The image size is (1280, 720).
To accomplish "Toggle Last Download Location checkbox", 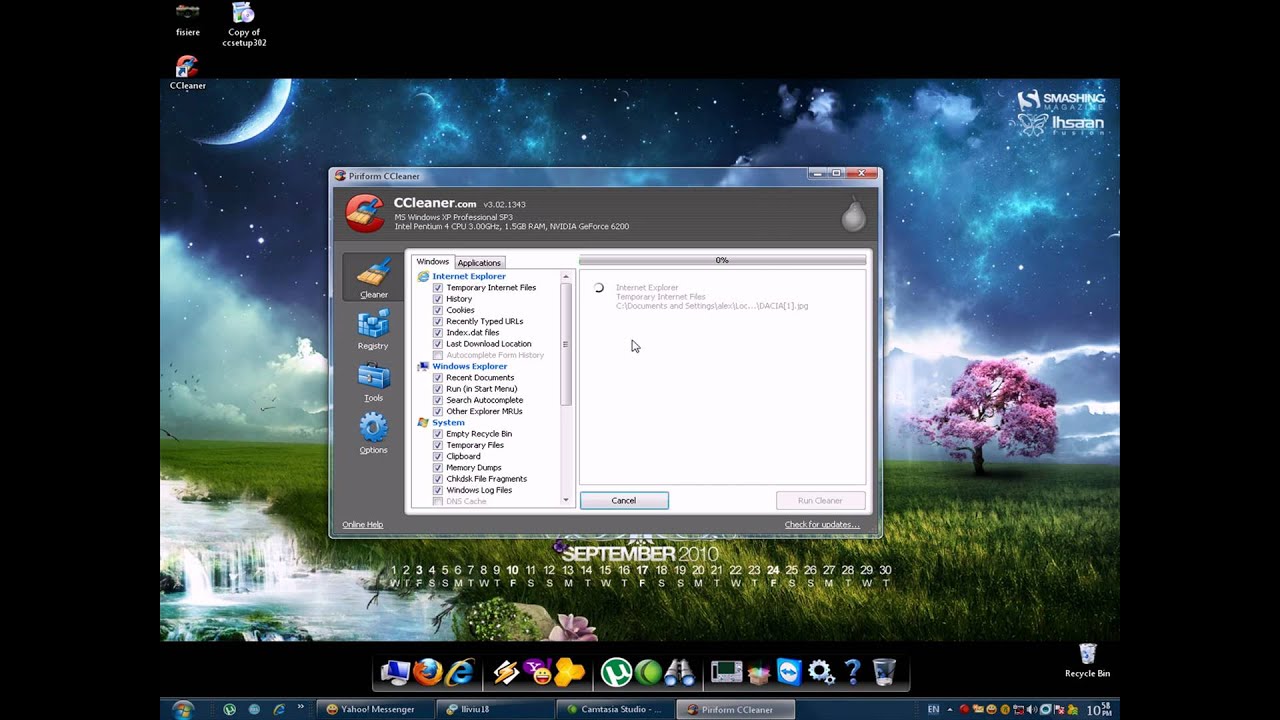I will [438, 344].
